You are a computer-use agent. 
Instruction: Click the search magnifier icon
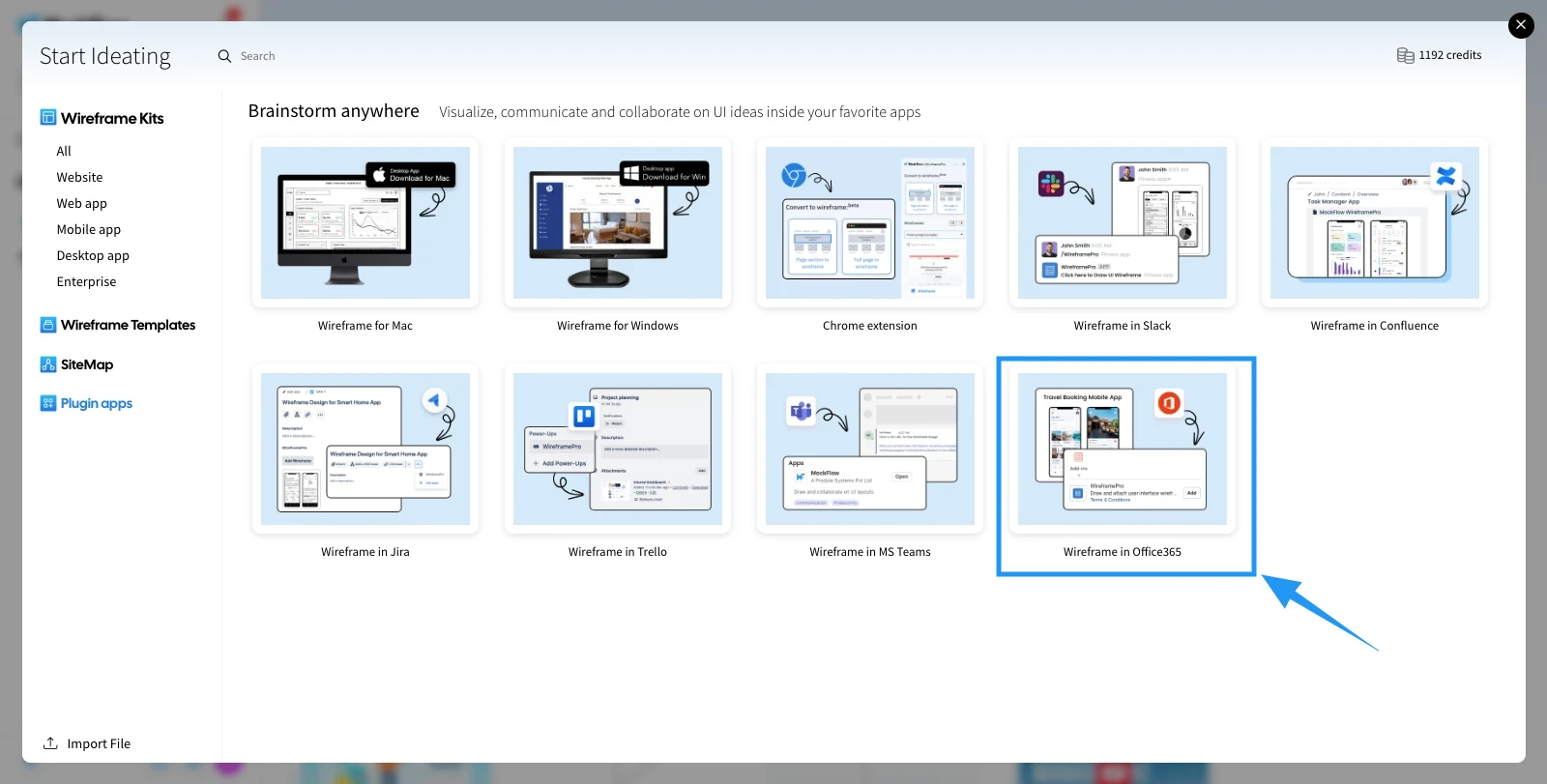click(x=224, y=56)
